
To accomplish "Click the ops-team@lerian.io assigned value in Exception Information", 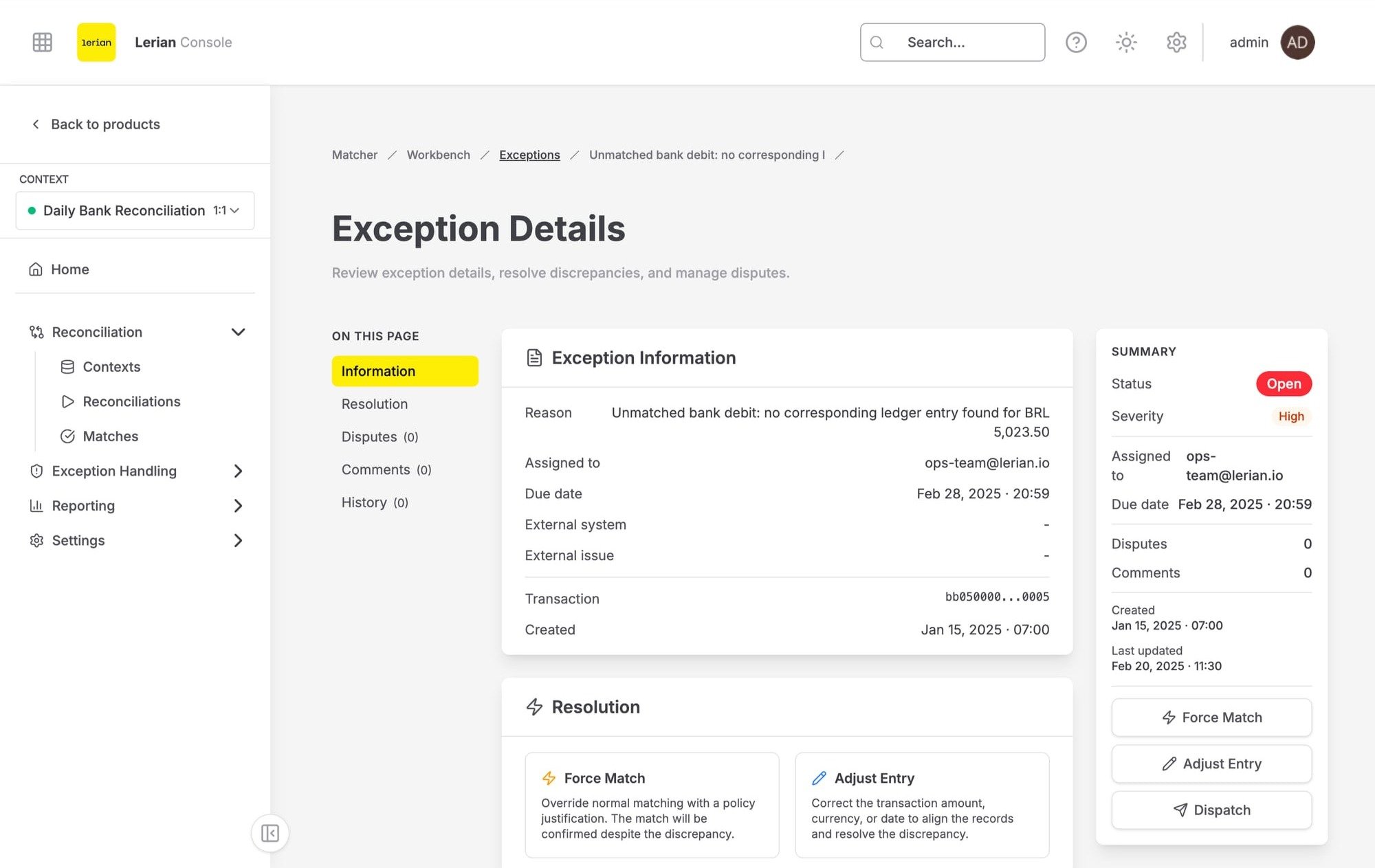I will pos(987,463).
